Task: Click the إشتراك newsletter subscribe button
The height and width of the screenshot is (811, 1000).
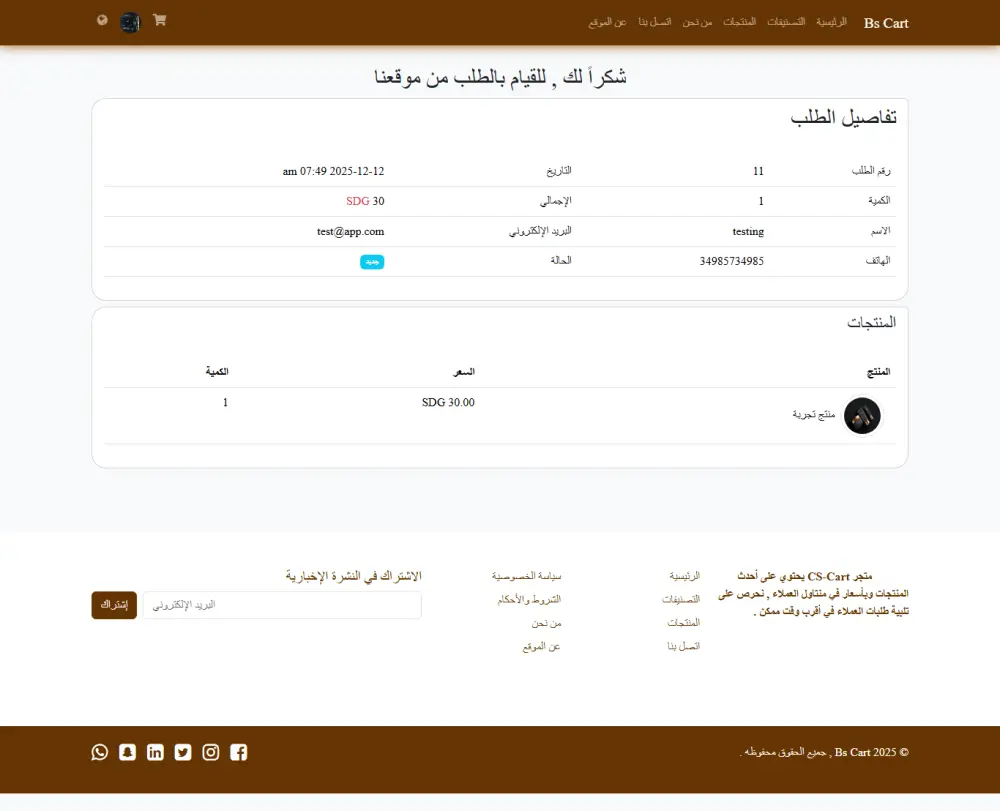Action: (x=113, y=605)
